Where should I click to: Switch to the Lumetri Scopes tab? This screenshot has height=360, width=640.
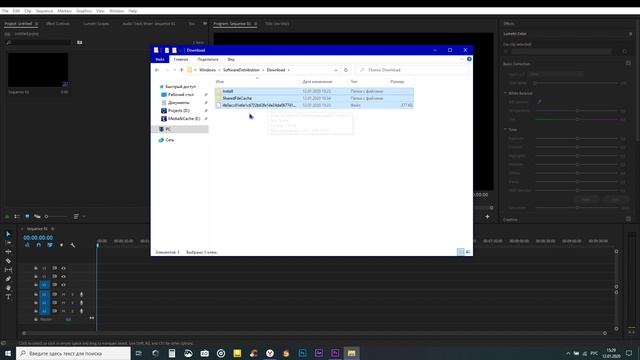click(96, 24)
